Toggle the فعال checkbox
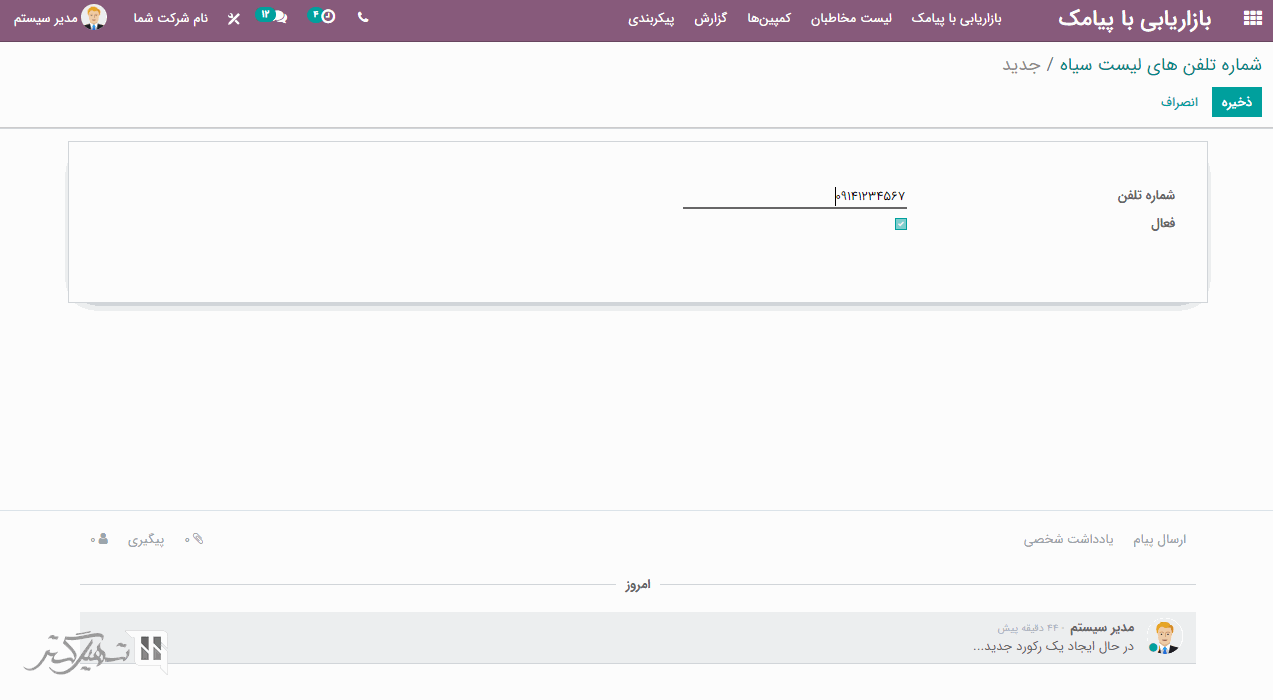Viewport: 1273px width, 700px height. [x=901, y=224]
